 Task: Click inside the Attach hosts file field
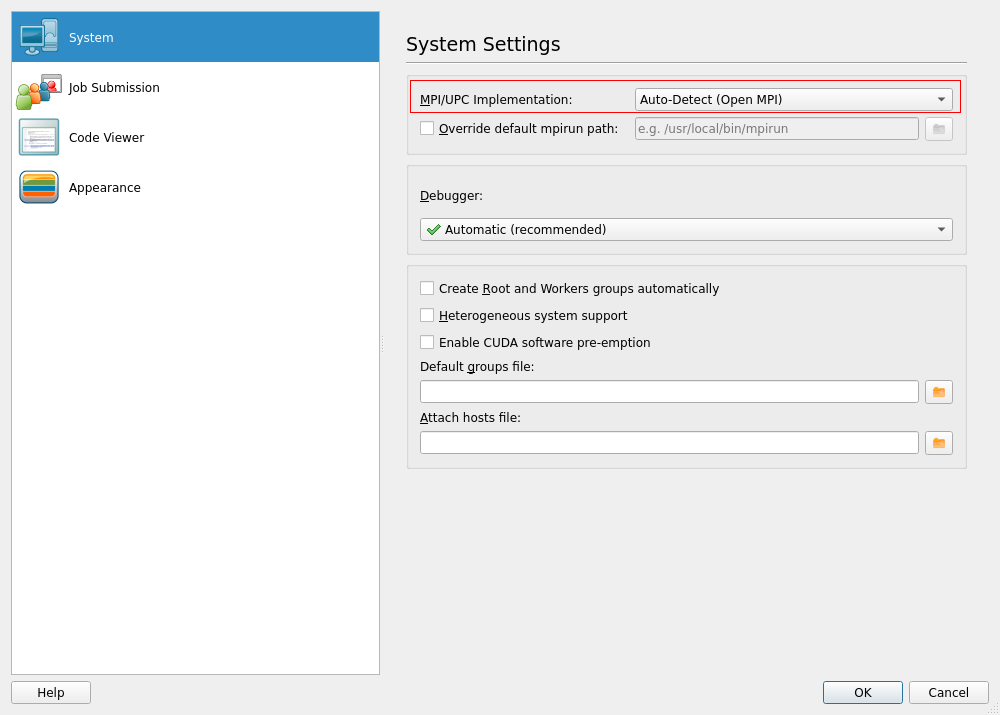(x=669, y=442)
